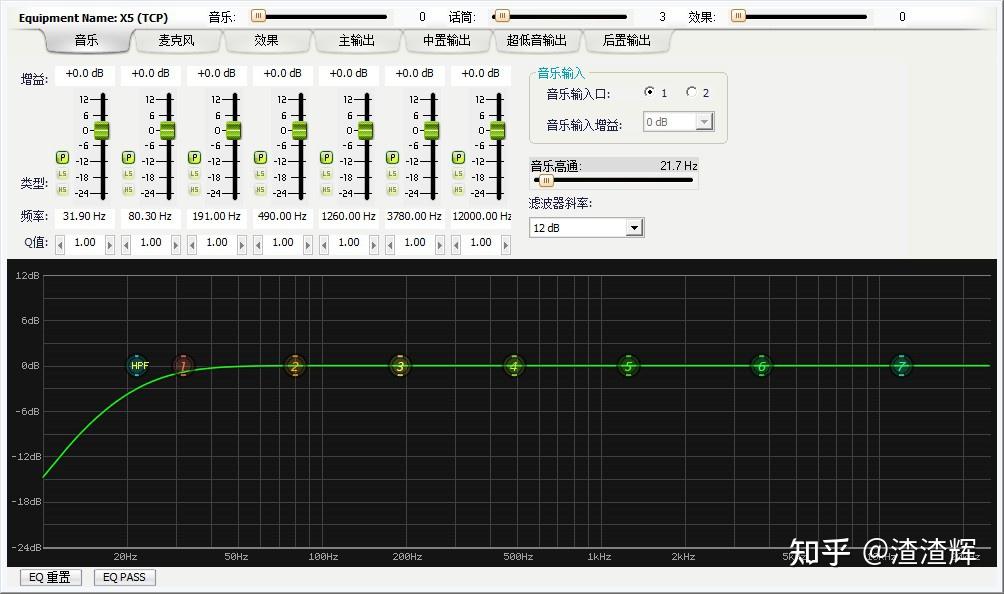This screenshot has width=1004, height=594.
Task: Click the EQ 重置 button
Action: (50, 577)
